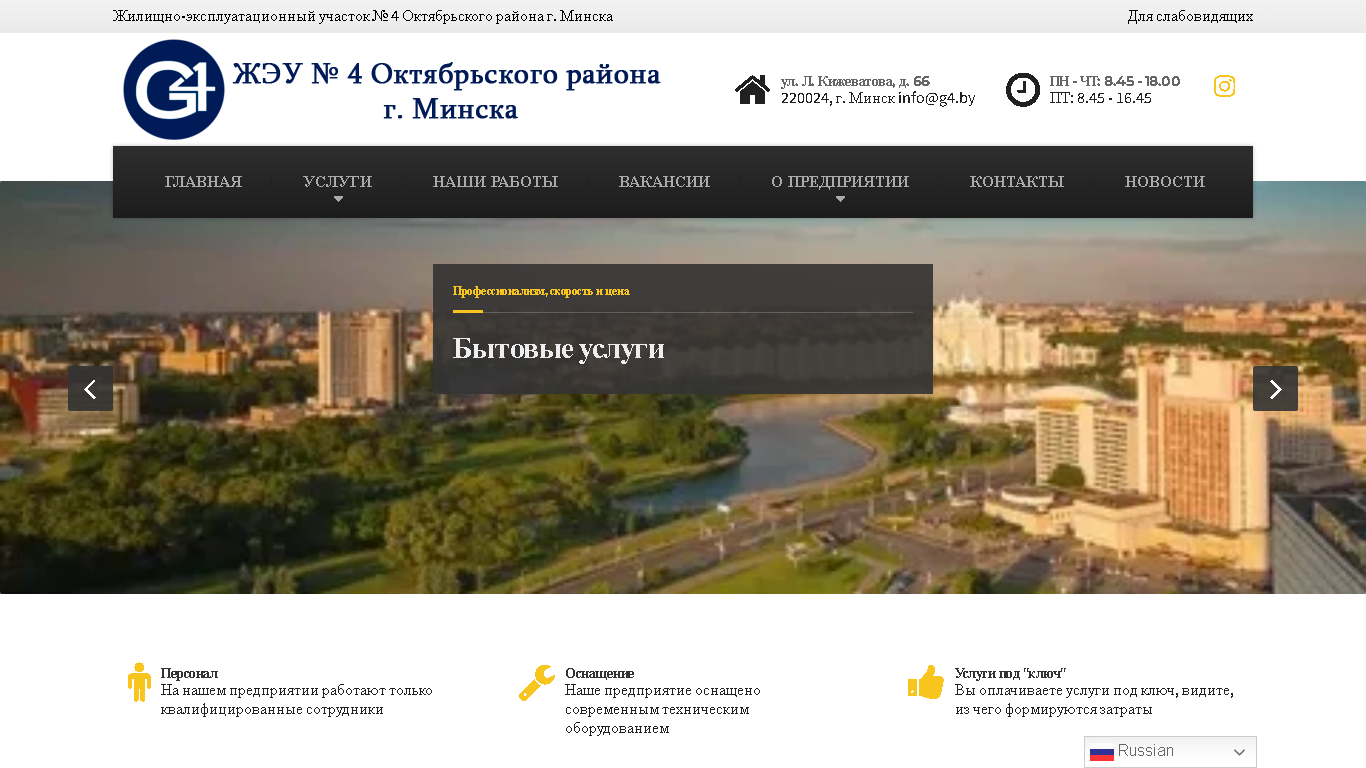The width and height of the screenshot is (1366, 768).
Task: Click the Услуги под "ключ" heading
Action: 1010,674
